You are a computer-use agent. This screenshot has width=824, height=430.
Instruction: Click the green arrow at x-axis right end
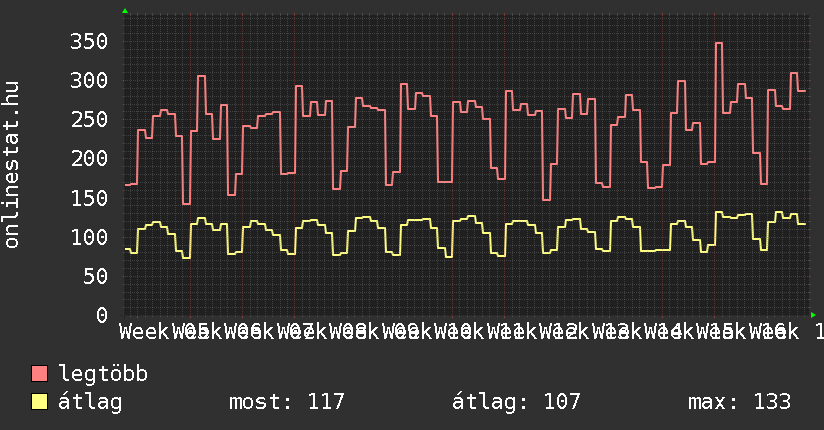(814, 315)
